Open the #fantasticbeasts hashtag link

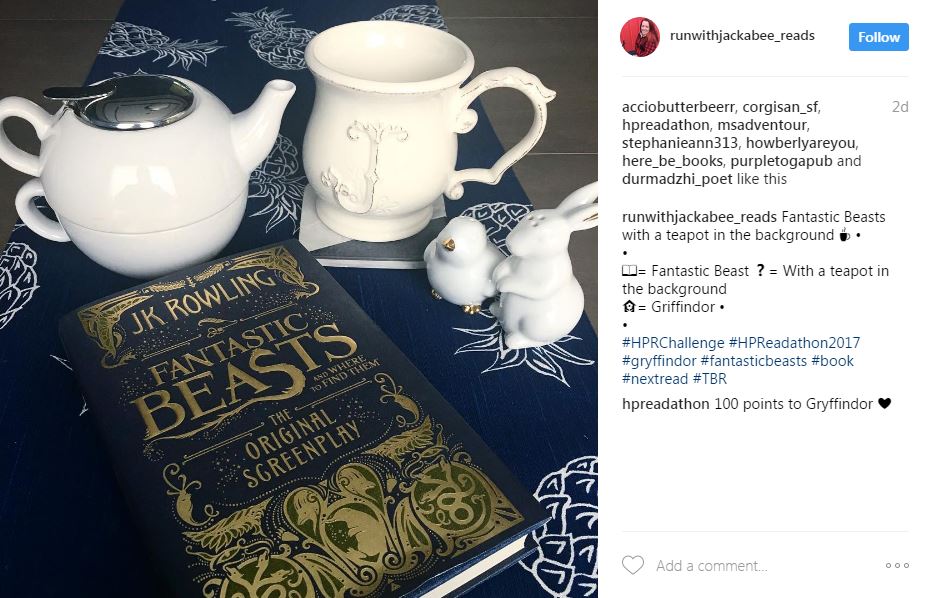753,361
